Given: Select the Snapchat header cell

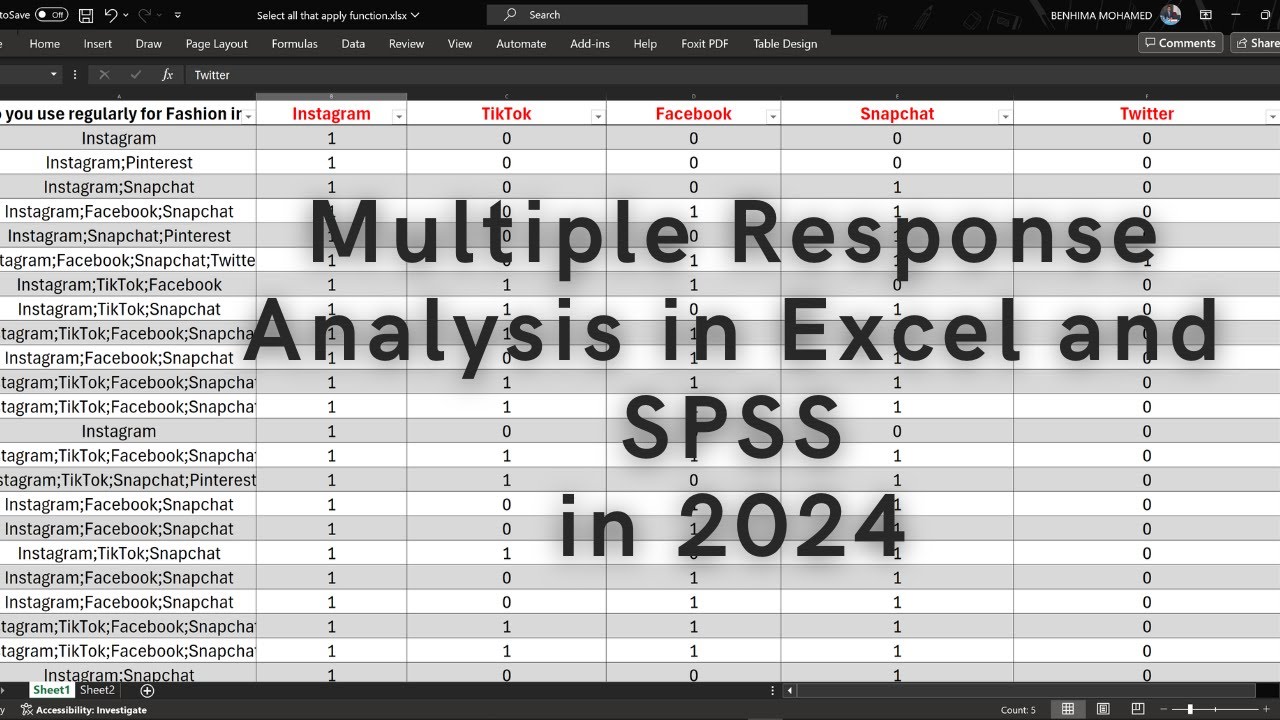Looking at the screenshot, I should [x=897, y=114].
